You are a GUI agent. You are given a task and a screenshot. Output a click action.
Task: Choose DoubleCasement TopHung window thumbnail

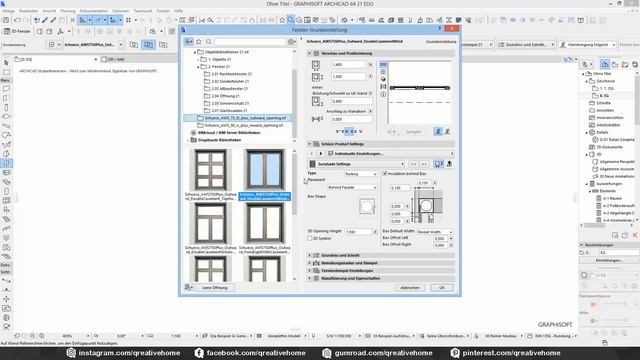(x=210, y=174)
